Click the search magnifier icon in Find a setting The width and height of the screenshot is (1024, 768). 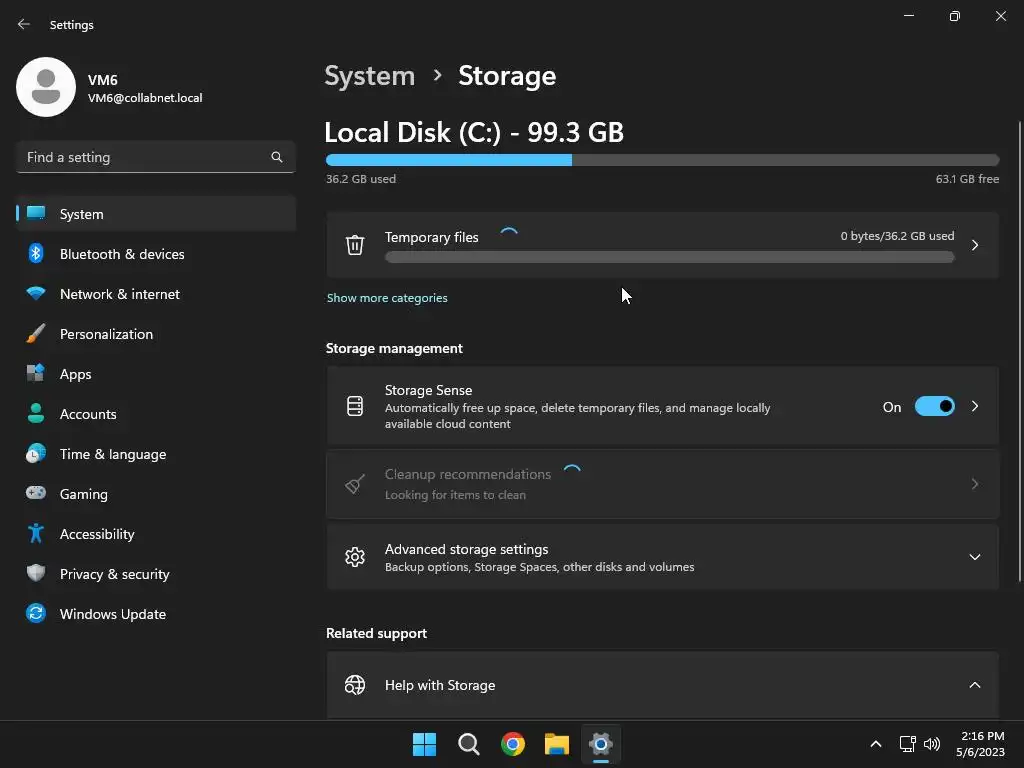point(277,157)
